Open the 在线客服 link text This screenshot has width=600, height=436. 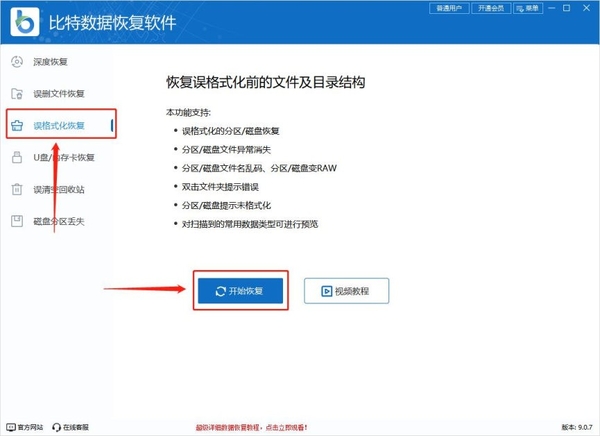click(x=76, y=427)
